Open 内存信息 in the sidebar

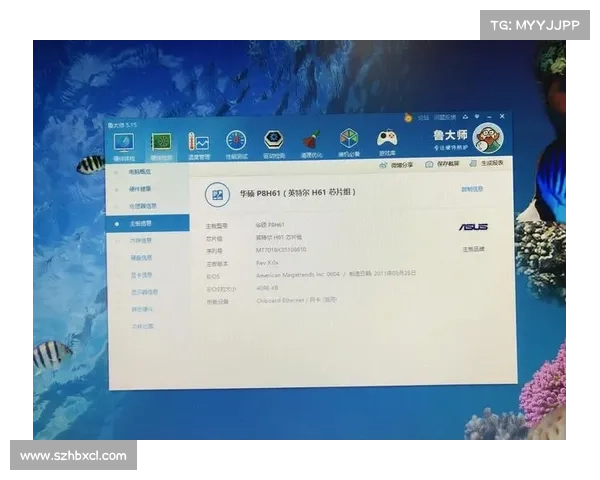[141, 240]
